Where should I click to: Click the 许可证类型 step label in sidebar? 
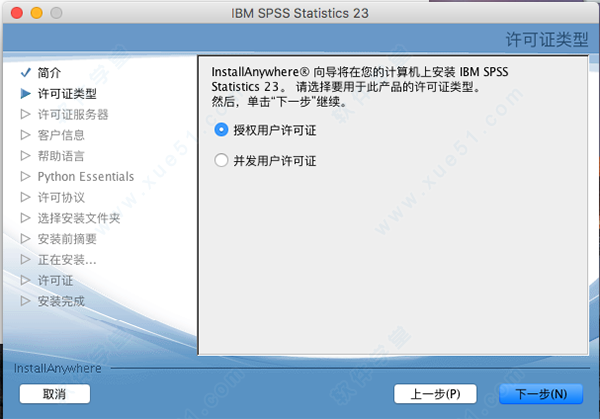67,94
